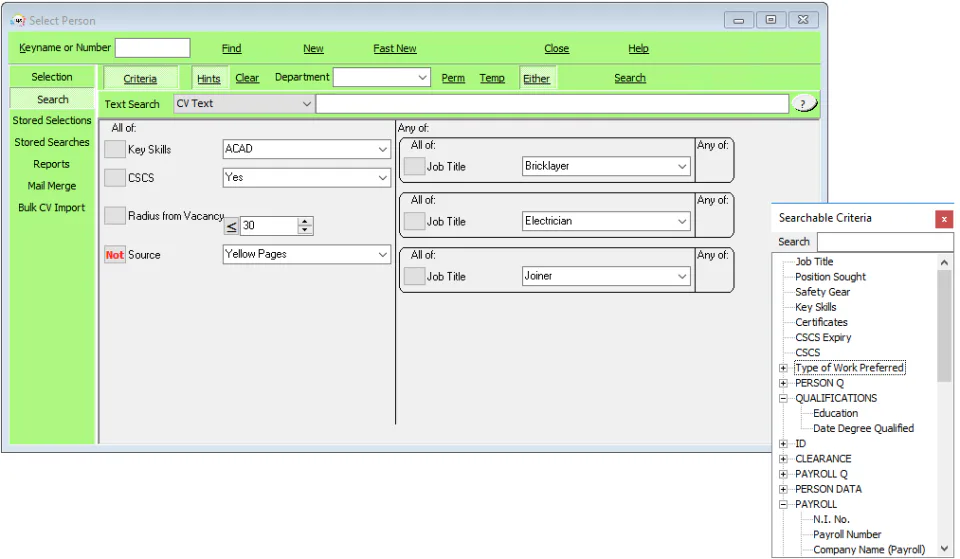Expand the PERSON DATA tree node

[783, 489]
